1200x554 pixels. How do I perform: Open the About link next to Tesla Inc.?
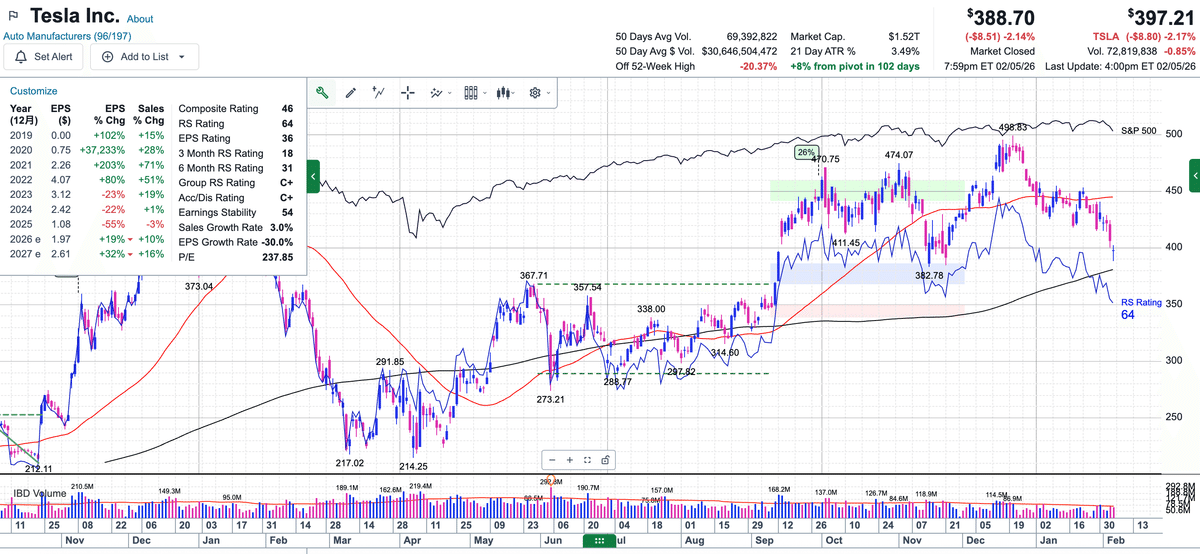tap(140, 19)
